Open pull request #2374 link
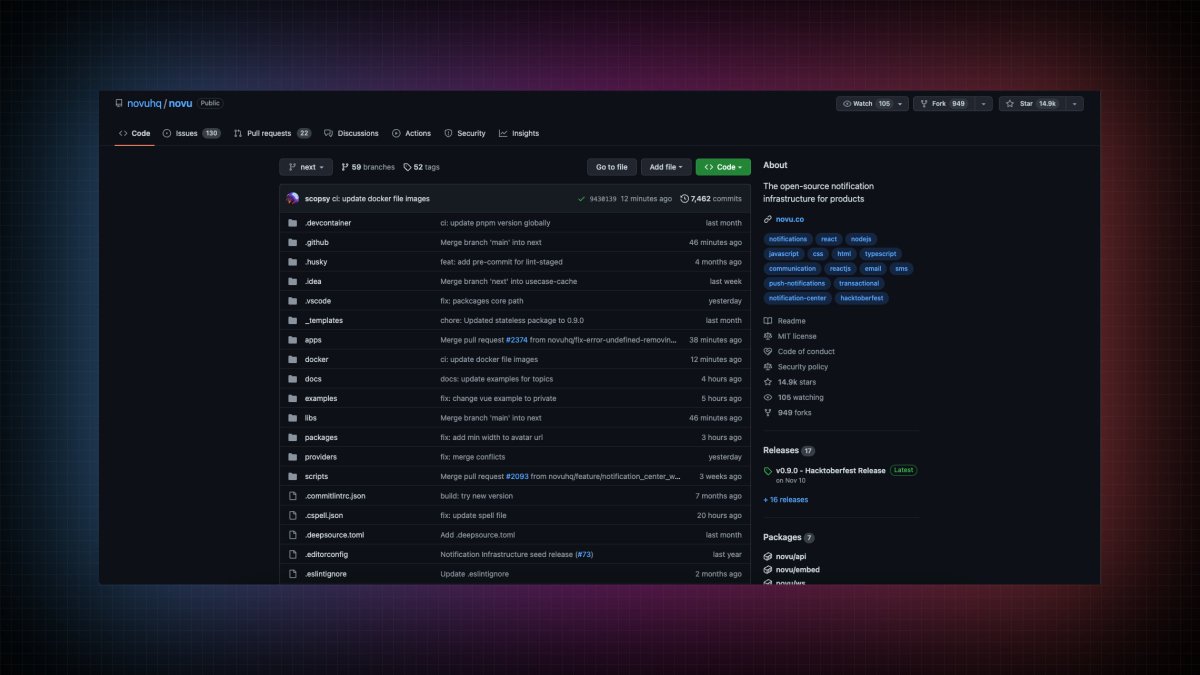1200x675 pixels. pos(516,340)
